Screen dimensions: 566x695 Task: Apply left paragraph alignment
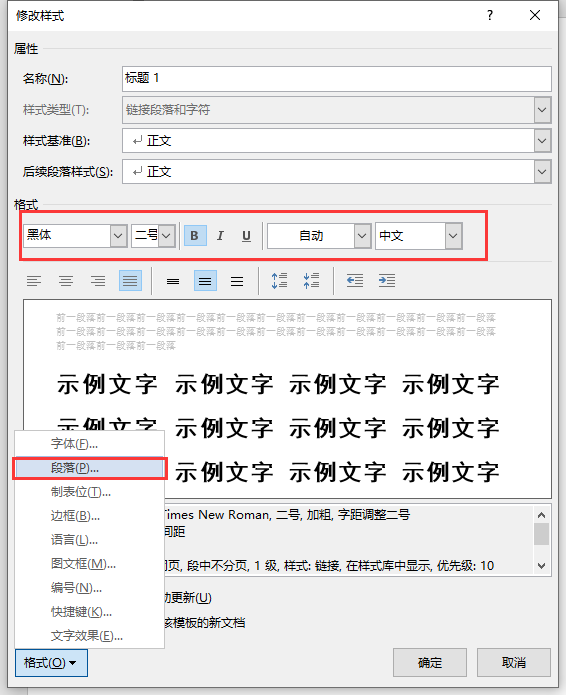(x=34, y=281)
